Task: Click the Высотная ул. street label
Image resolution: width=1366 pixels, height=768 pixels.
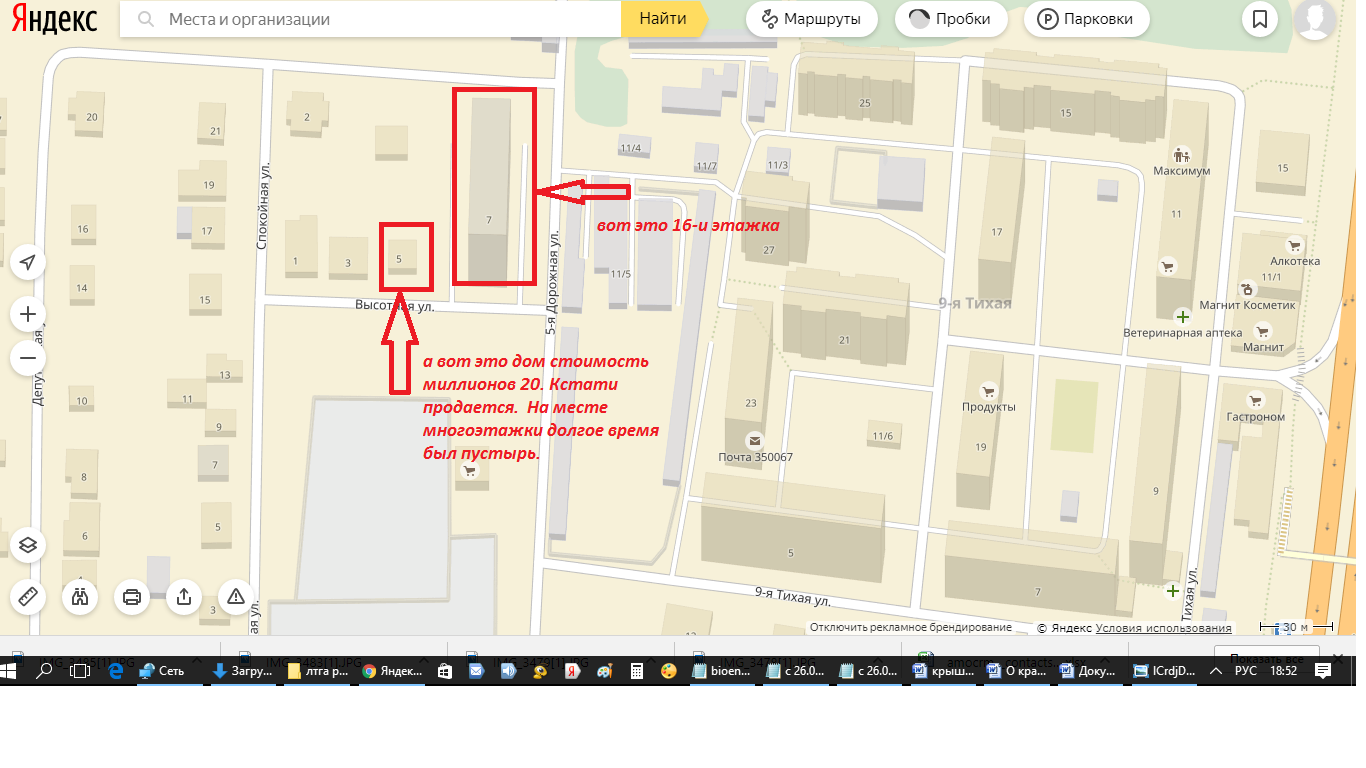Action: coord(395,307)
